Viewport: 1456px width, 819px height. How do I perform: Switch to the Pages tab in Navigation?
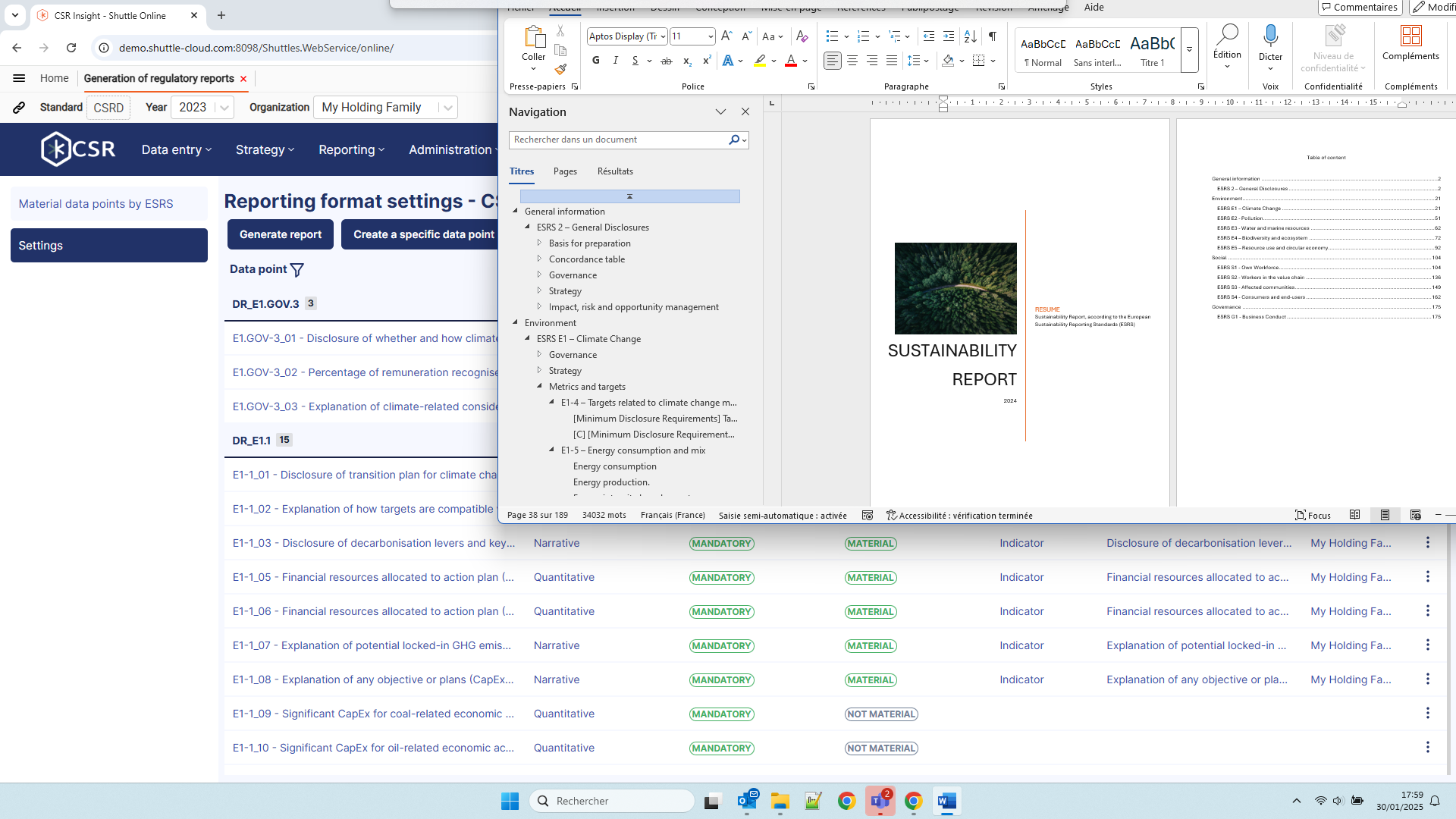[565, 171]
